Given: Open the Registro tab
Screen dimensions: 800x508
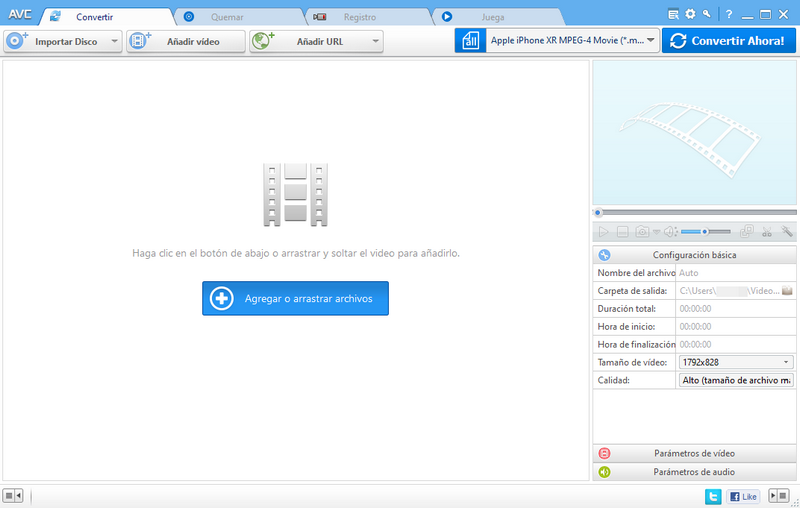Looking at the screenshot, I should click(369, 17).
